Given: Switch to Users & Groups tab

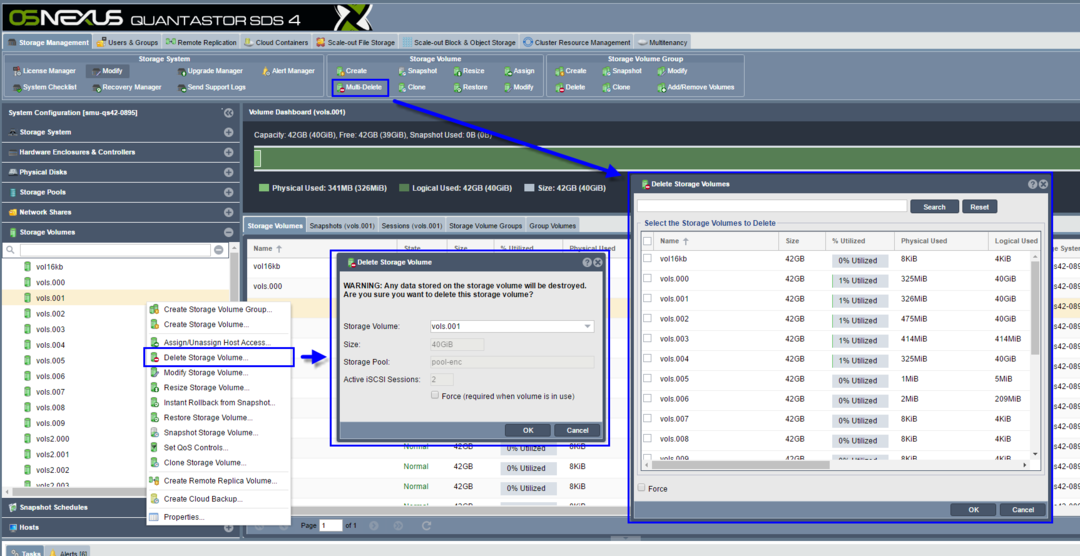Looking at the screenshot, I should point(127,42).
